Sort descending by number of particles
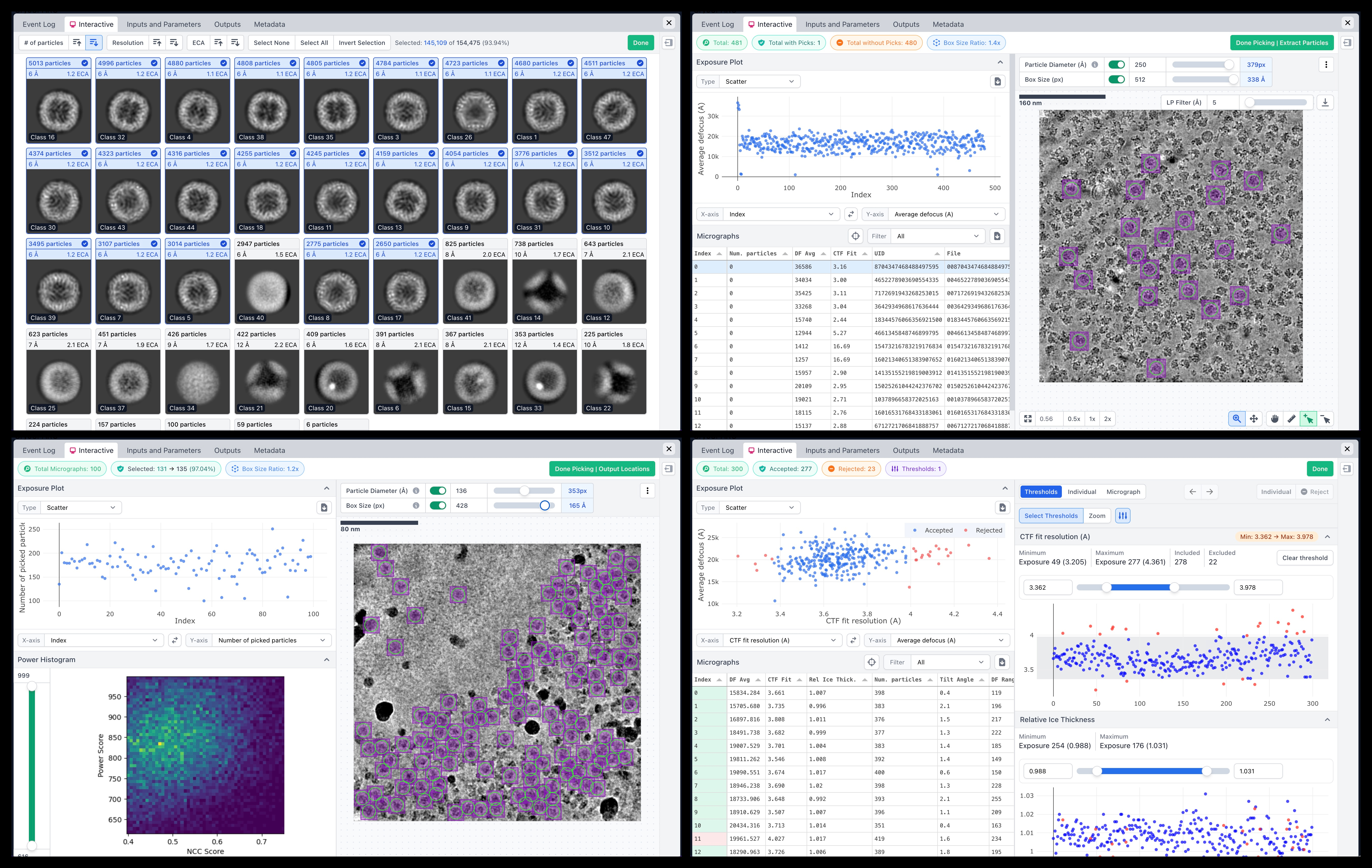 pos(94,43)
